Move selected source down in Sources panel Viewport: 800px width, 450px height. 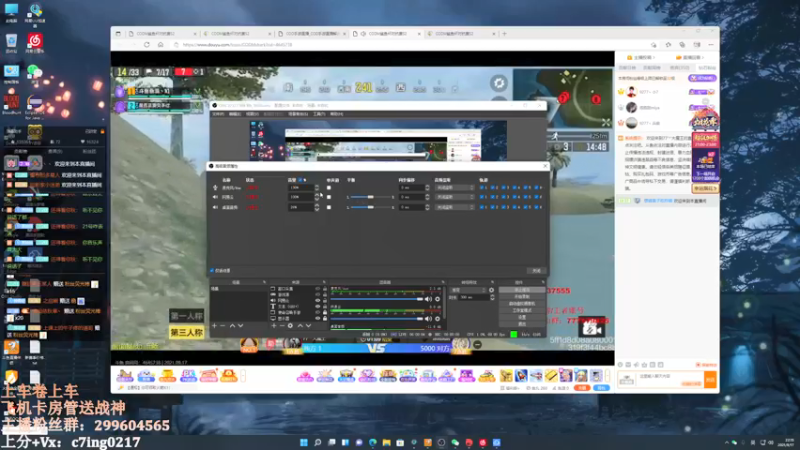pyautogui.click(x=308, y=326)
